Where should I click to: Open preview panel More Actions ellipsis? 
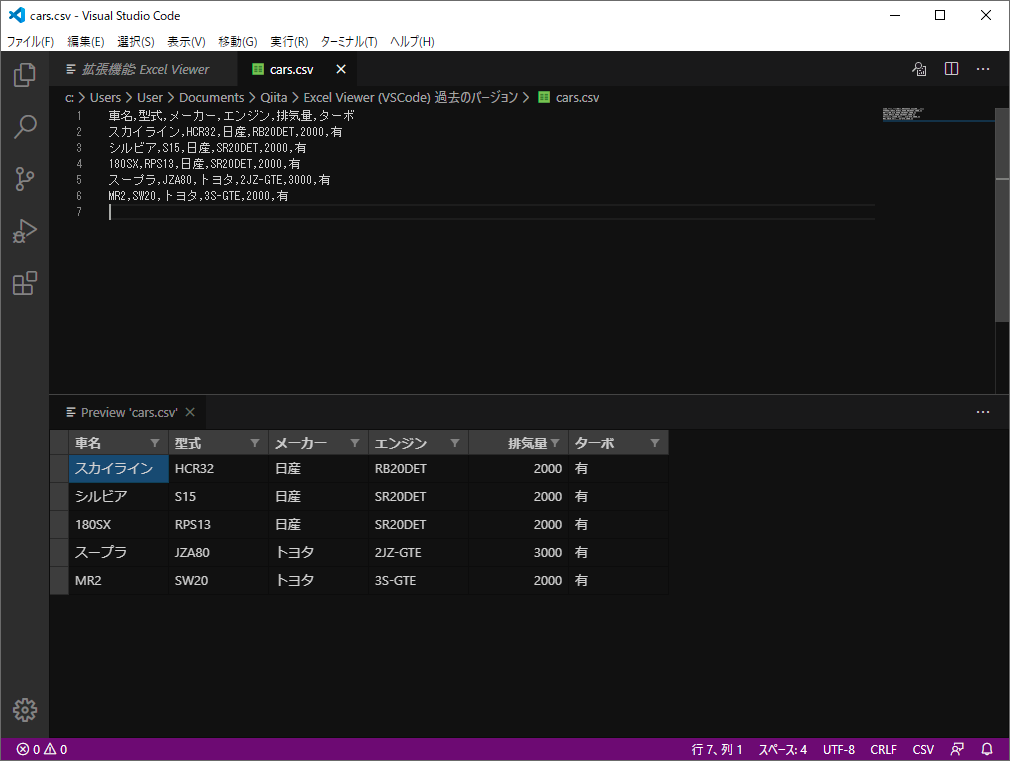983,412
